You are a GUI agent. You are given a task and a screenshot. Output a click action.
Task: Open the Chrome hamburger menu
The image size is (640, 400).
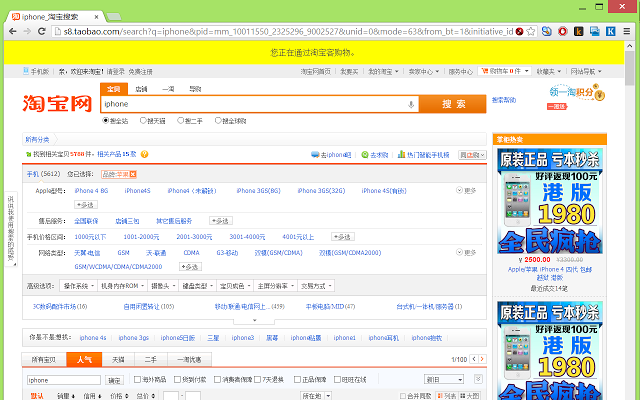[x=627, y=31]
